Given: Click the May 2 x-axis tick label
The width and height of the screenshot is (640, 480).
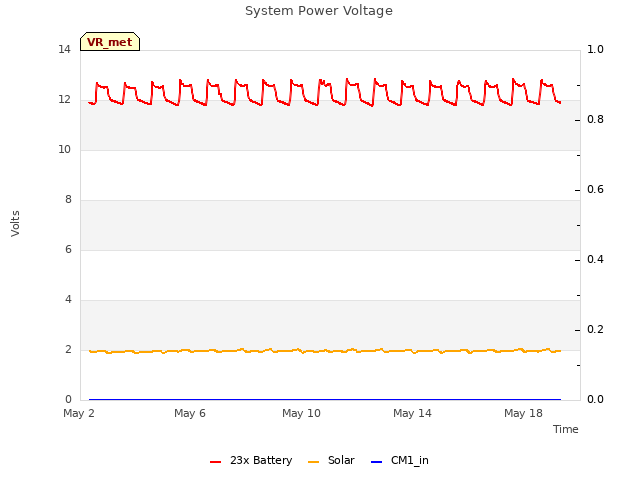Looking at the screenshot, I should [x=79, y=413].
